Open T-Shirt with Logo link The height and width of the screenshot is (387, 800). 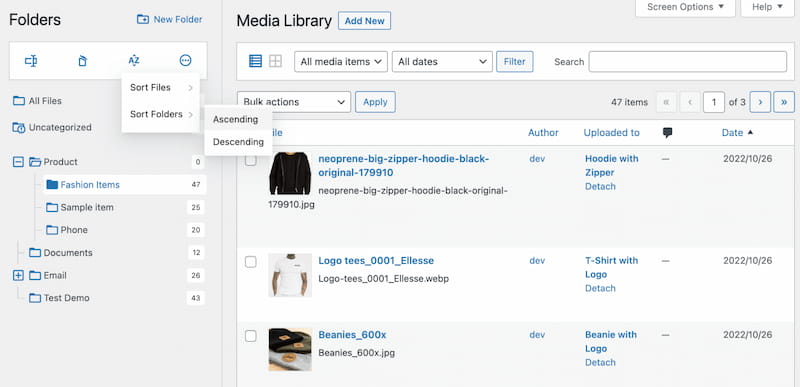click(611, 268)
